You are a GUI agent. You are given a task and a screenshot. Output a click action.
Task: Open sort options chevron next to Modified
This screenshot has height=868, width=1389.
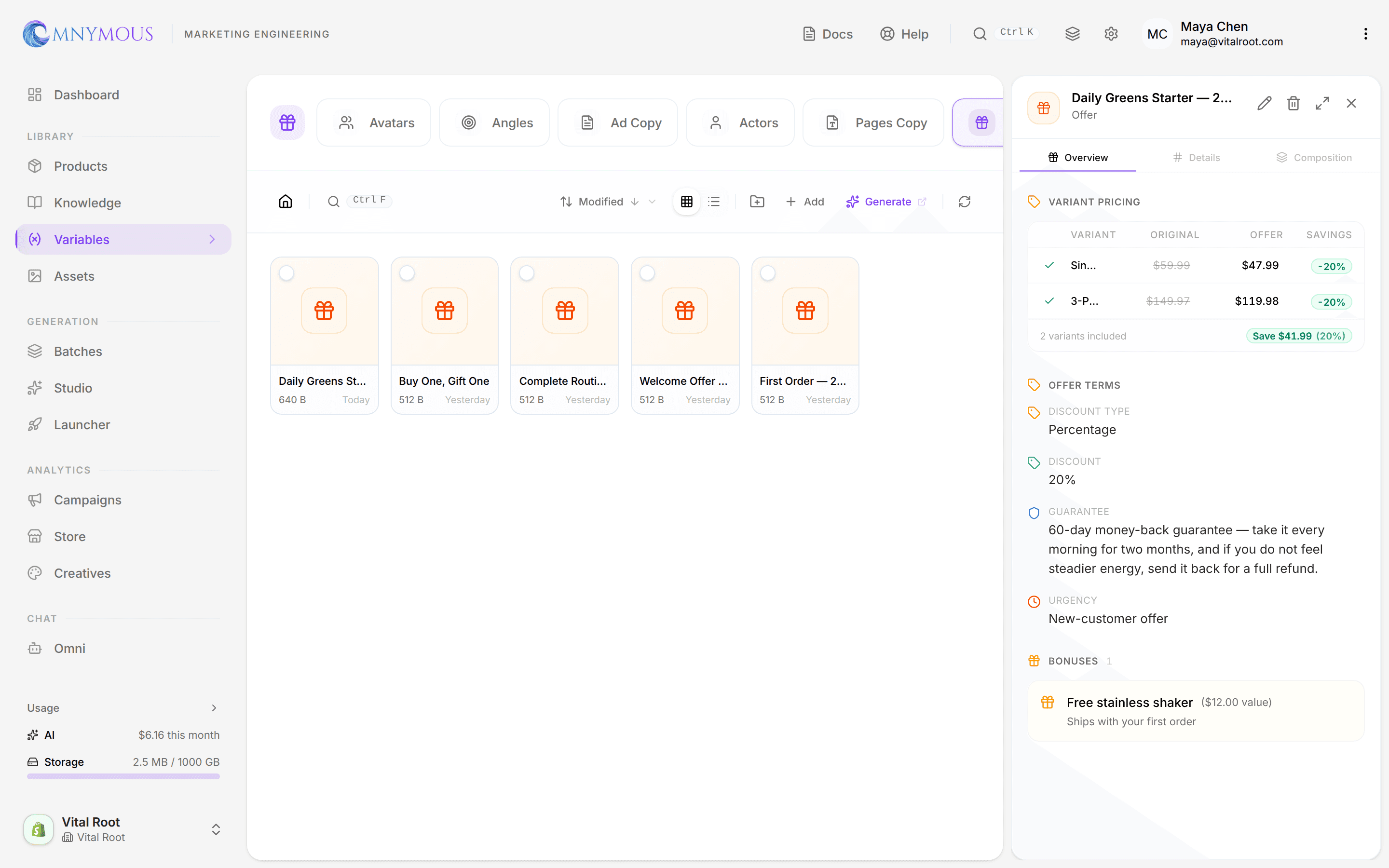point(652,202)
